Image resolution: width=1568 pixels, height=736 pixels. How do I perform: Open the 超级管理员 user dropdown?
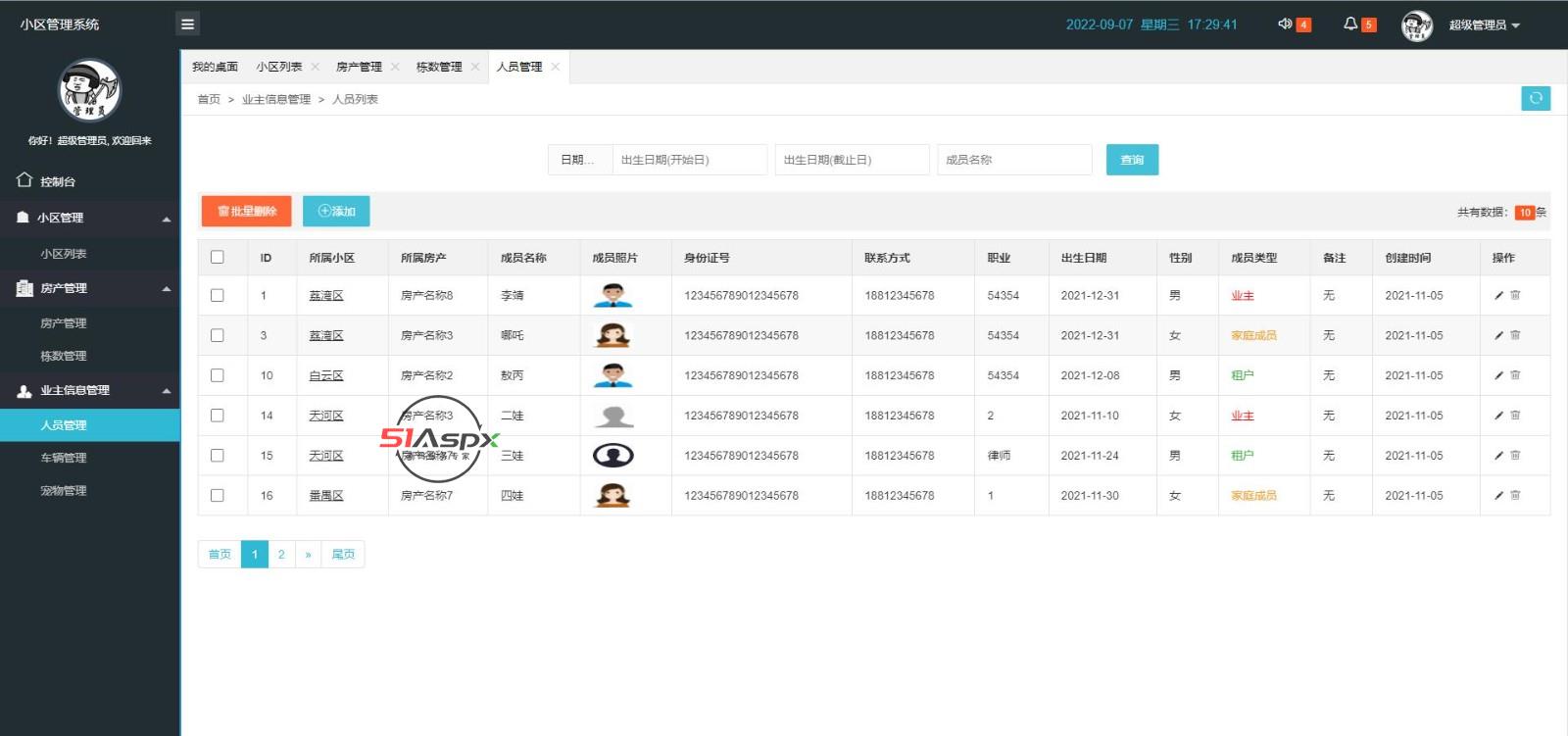tap(1484, 25)
